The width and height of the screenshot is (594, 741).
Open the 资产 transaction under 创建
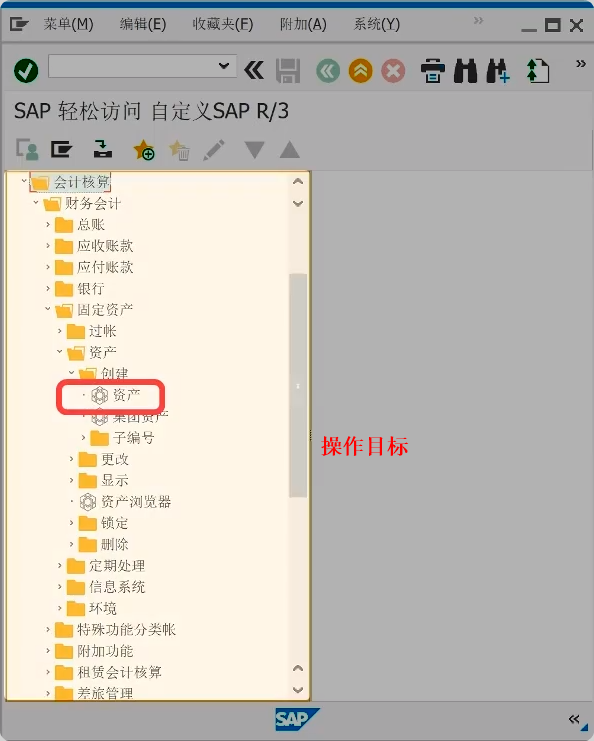point(116,395)
